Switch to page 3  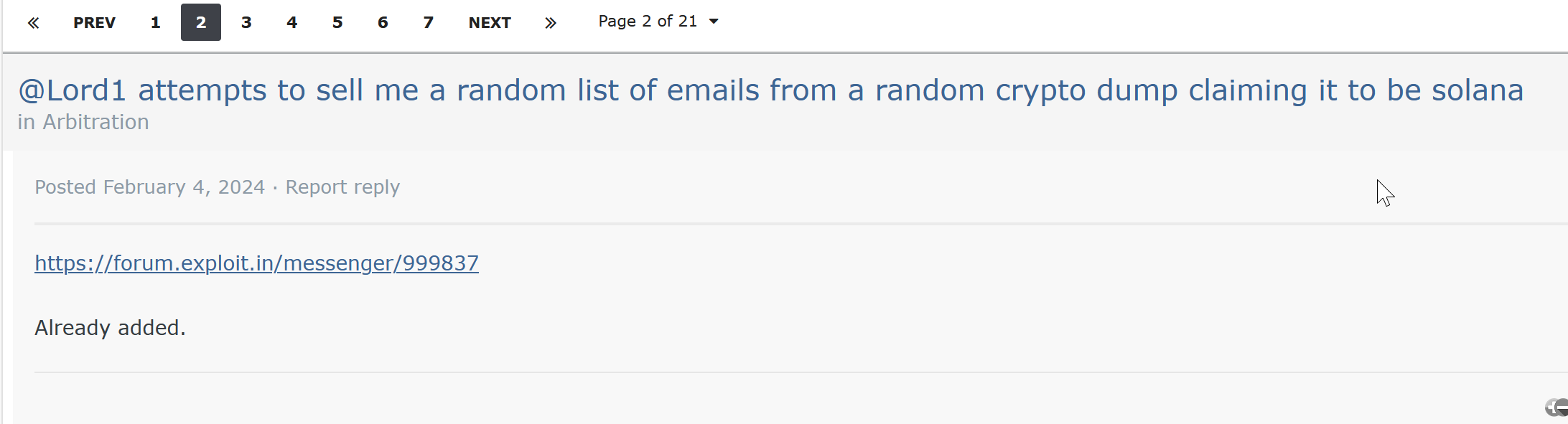246,23
